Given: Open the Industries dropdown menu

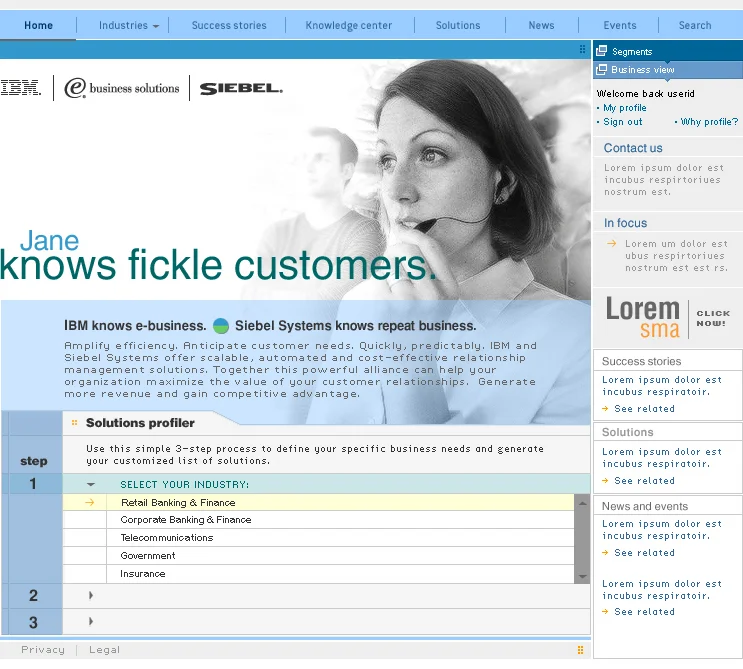Looking at the screenshot, I should [x=128, y=26].
